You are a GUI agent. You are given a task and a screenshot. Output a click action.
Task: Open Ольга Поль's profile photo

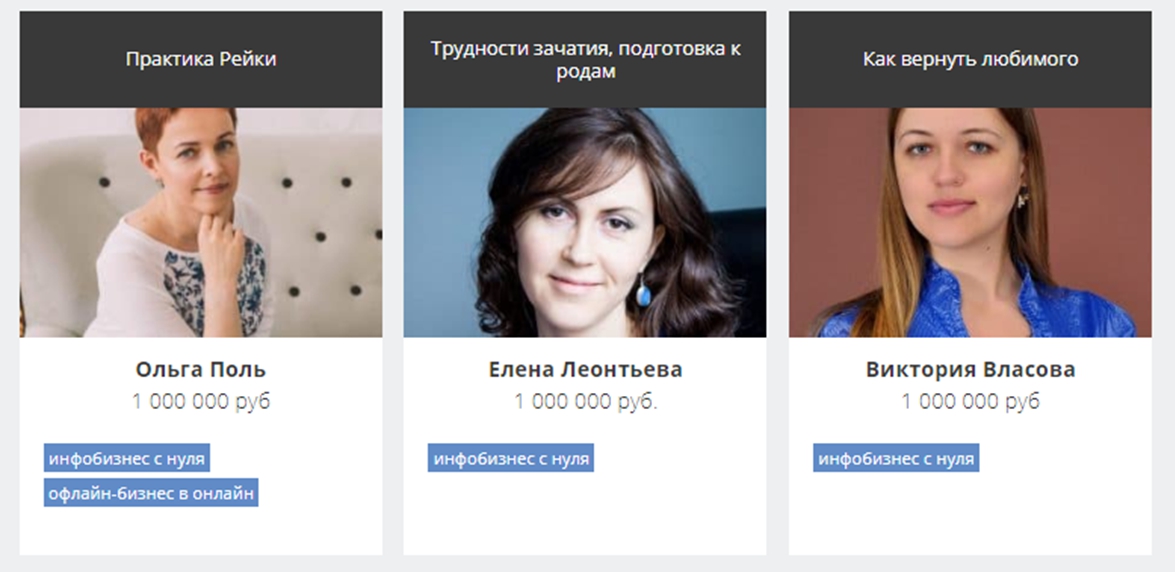coord(201,223)
